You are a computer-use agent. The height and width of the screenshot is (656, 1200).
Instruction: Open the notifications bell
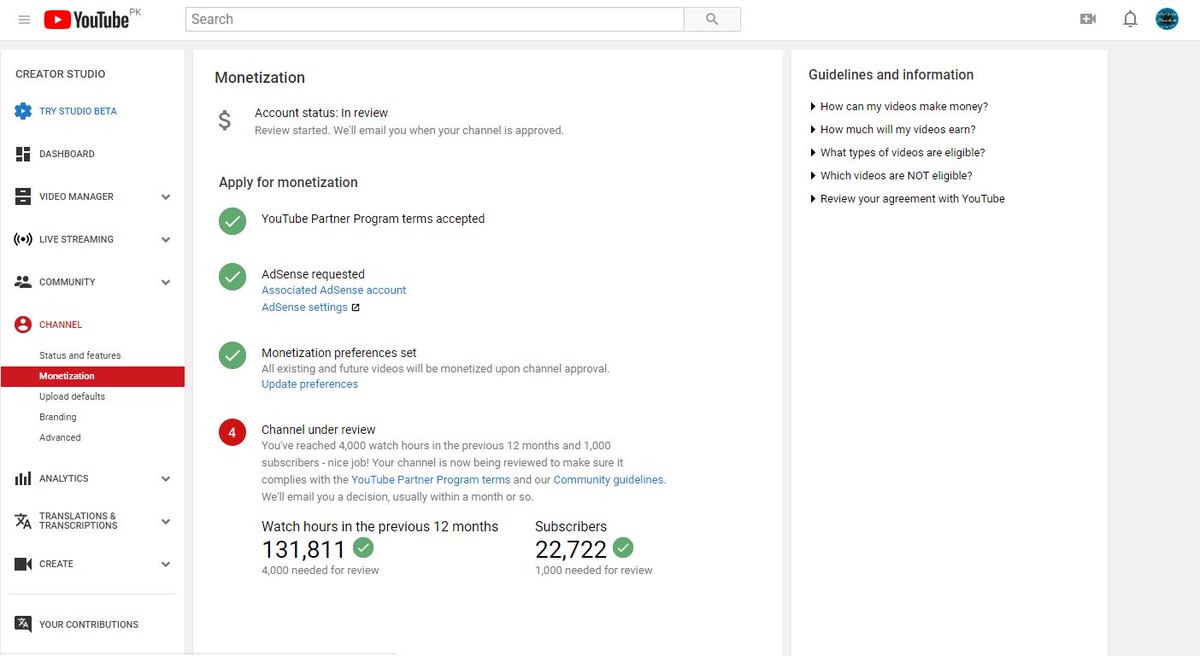[1130, 19]
